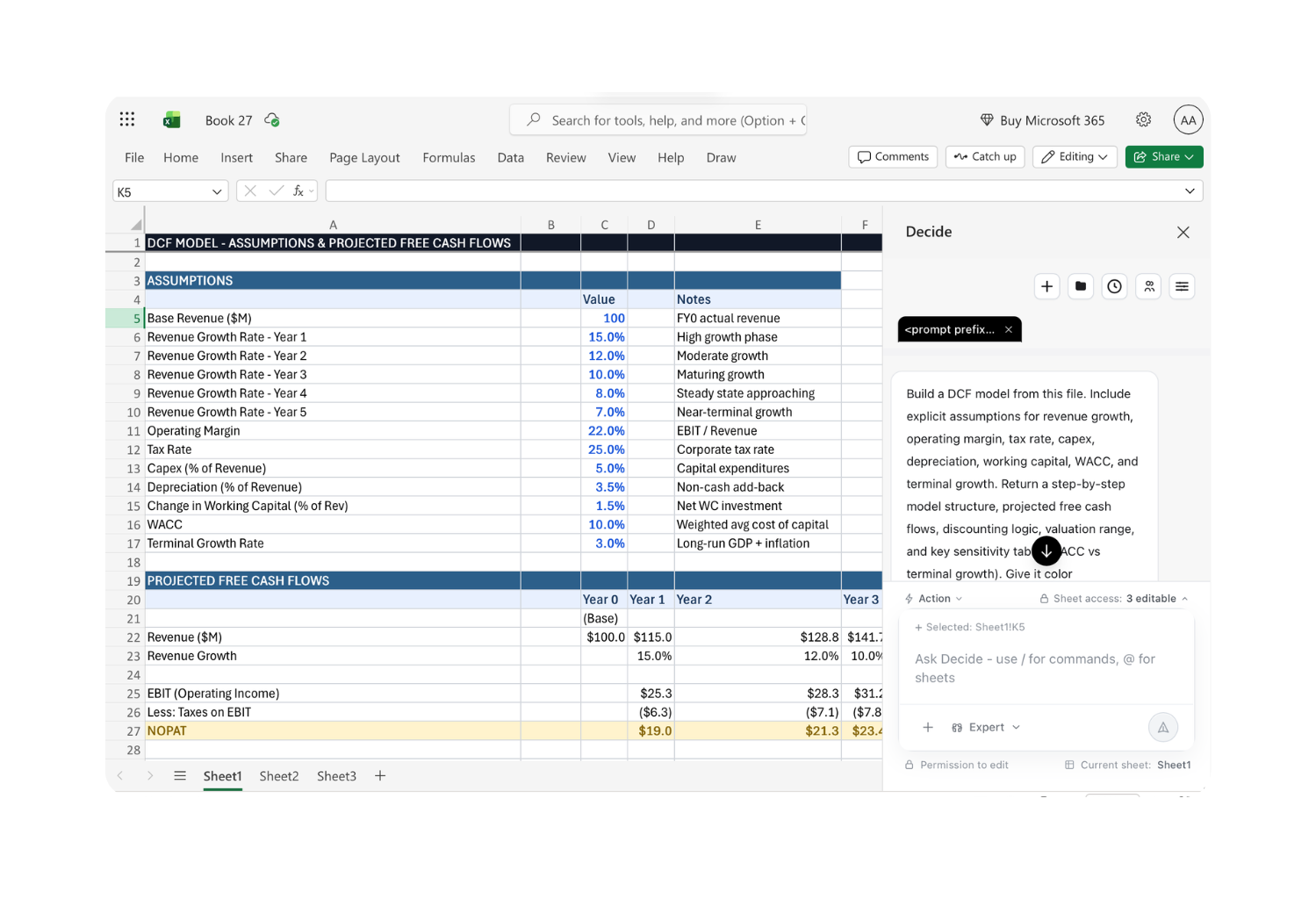Switch to the Insert tab

236,157
